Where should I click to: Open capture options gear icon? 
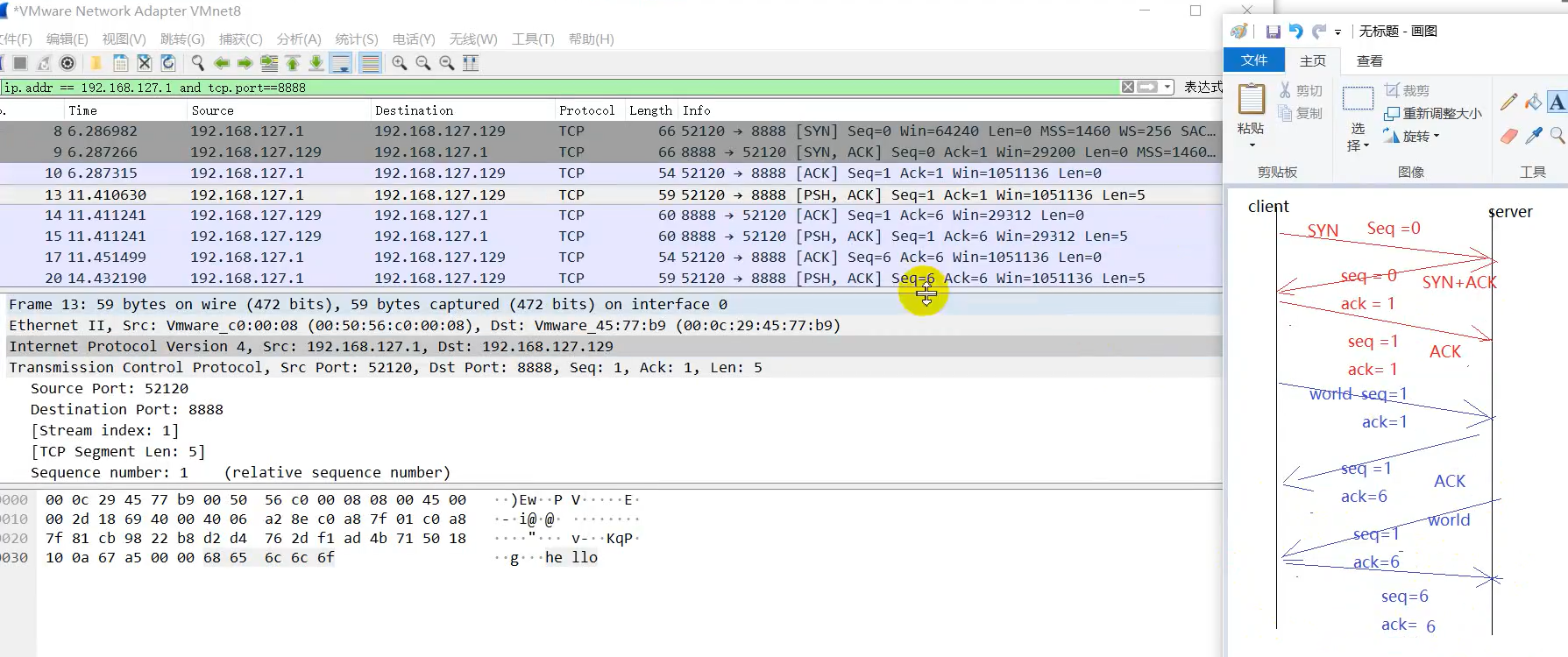click(x=67, y=63)
